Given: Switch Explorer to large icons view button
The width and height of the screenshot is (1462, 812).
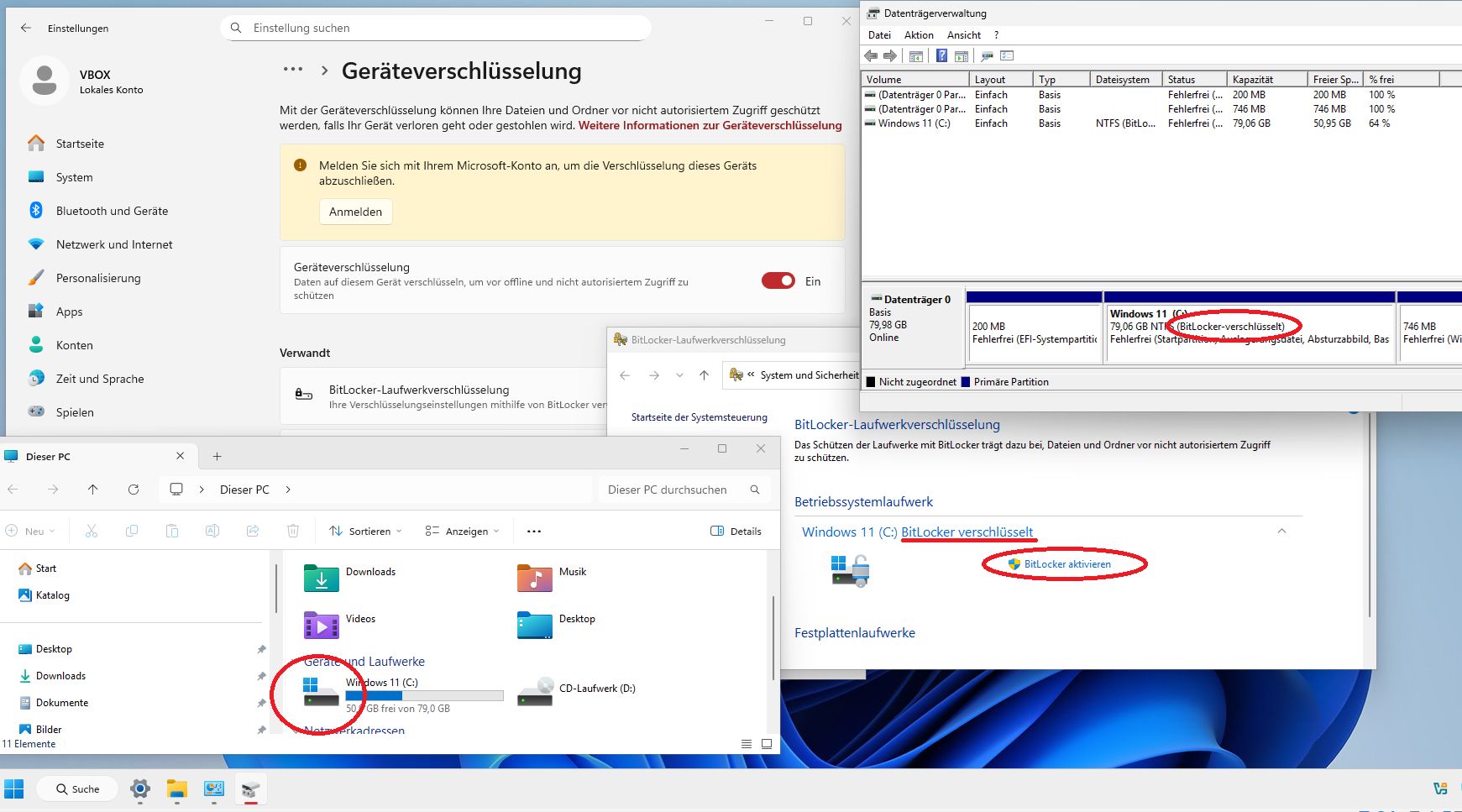Looking at the screenshot, I should 767,744.
